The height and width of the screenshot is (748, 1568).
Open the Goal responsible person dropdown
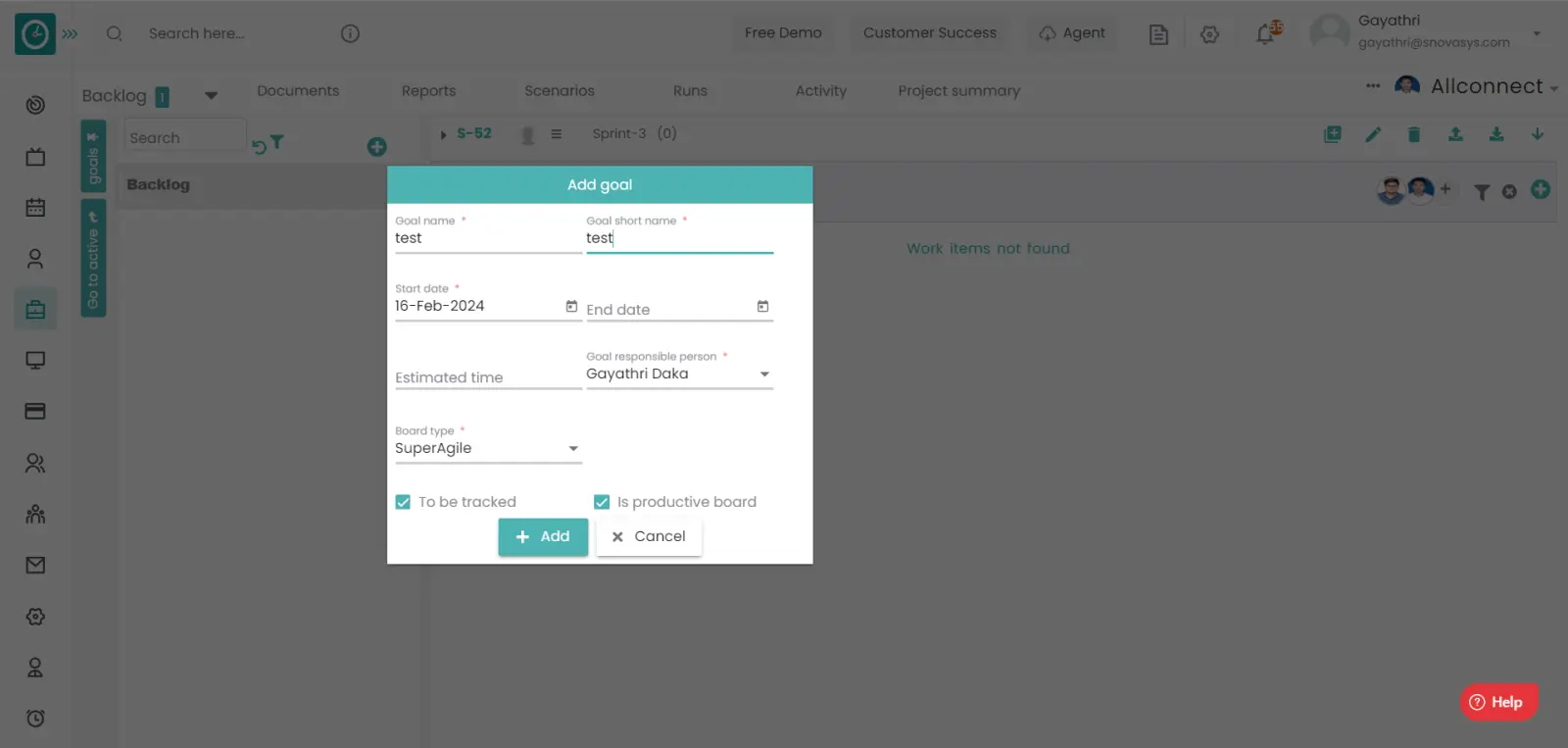764,374
